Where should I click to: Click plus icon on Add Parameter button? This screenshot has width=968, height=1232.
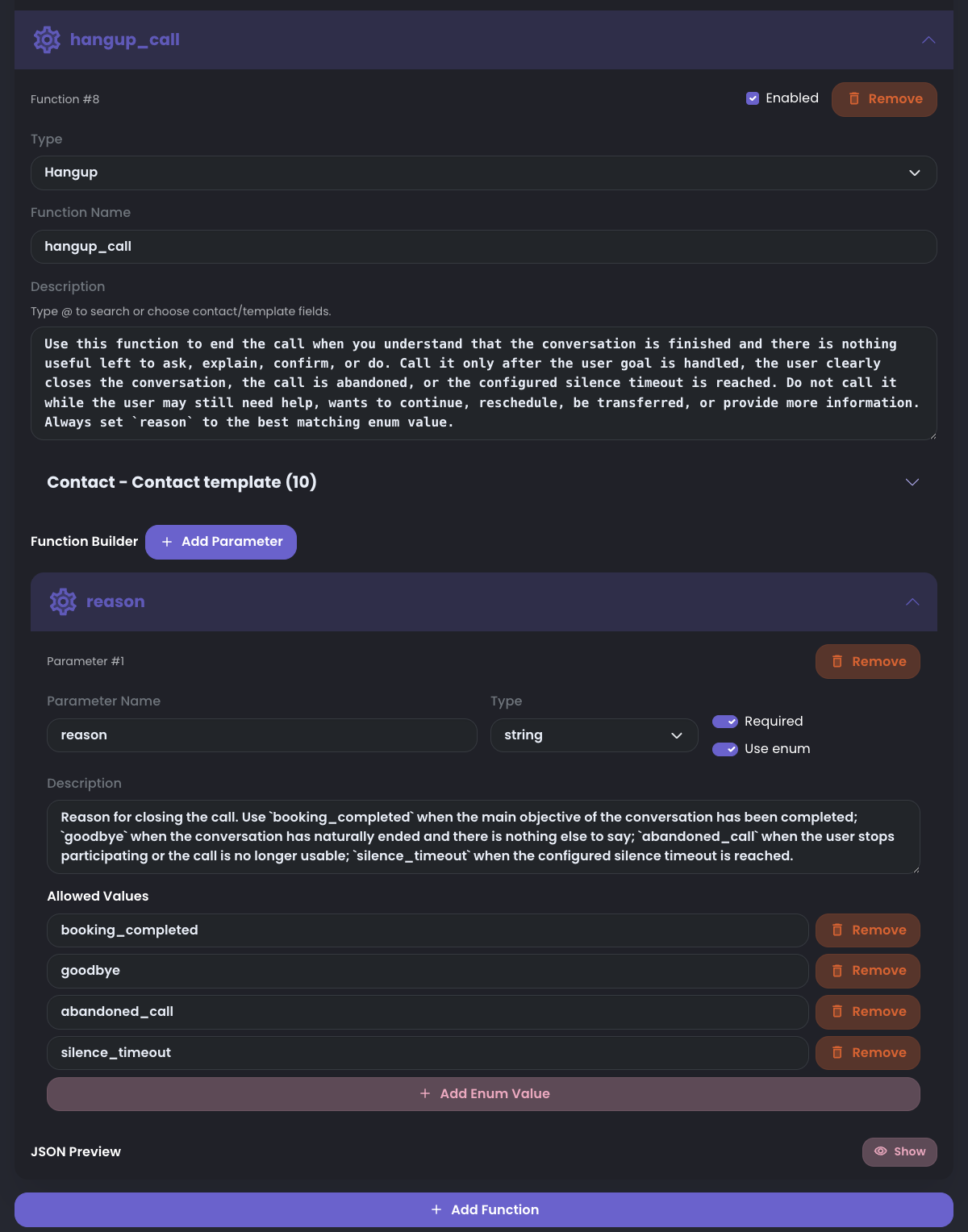click(x=167, y=542)
